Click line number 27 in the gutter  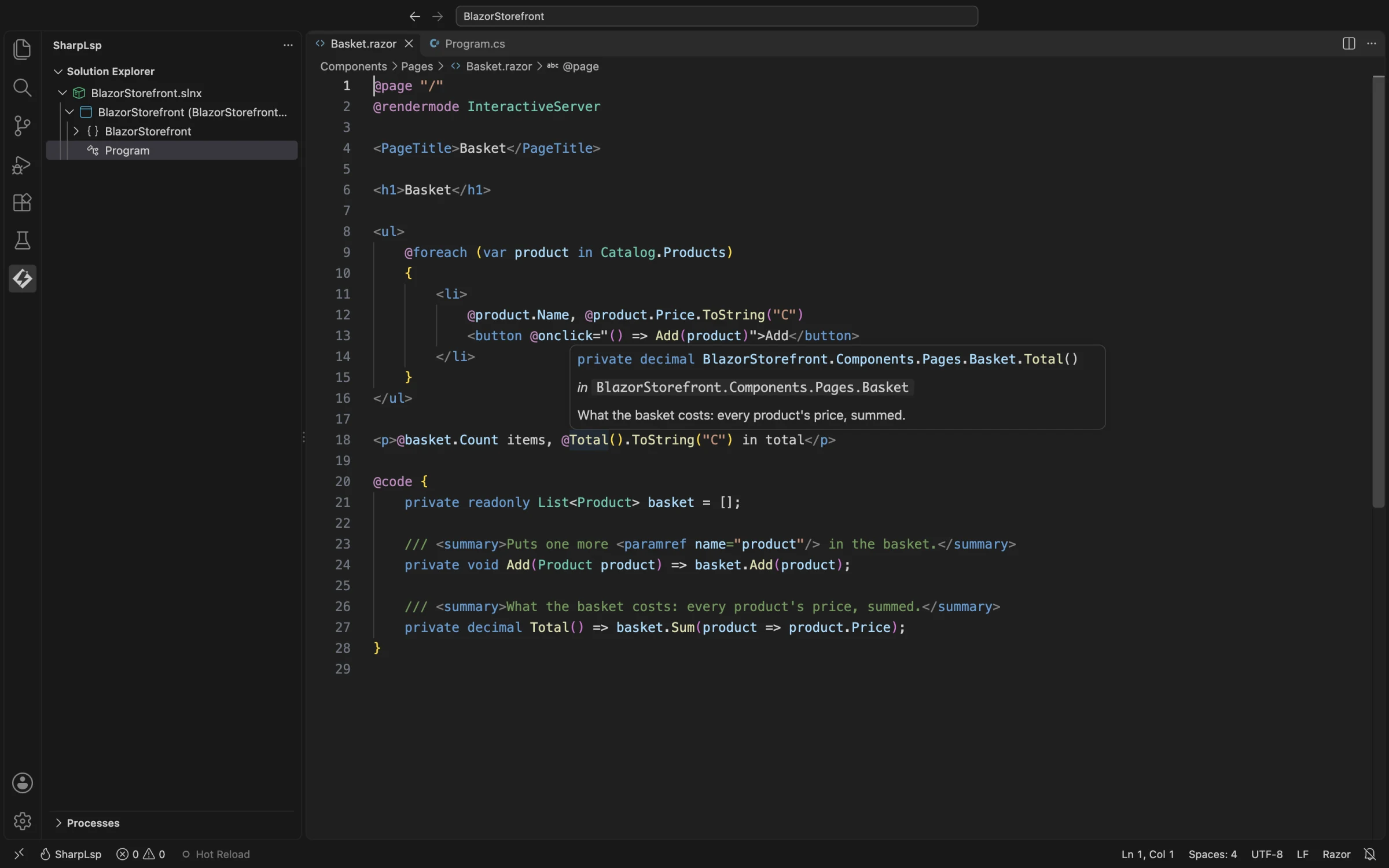[343, 627]
